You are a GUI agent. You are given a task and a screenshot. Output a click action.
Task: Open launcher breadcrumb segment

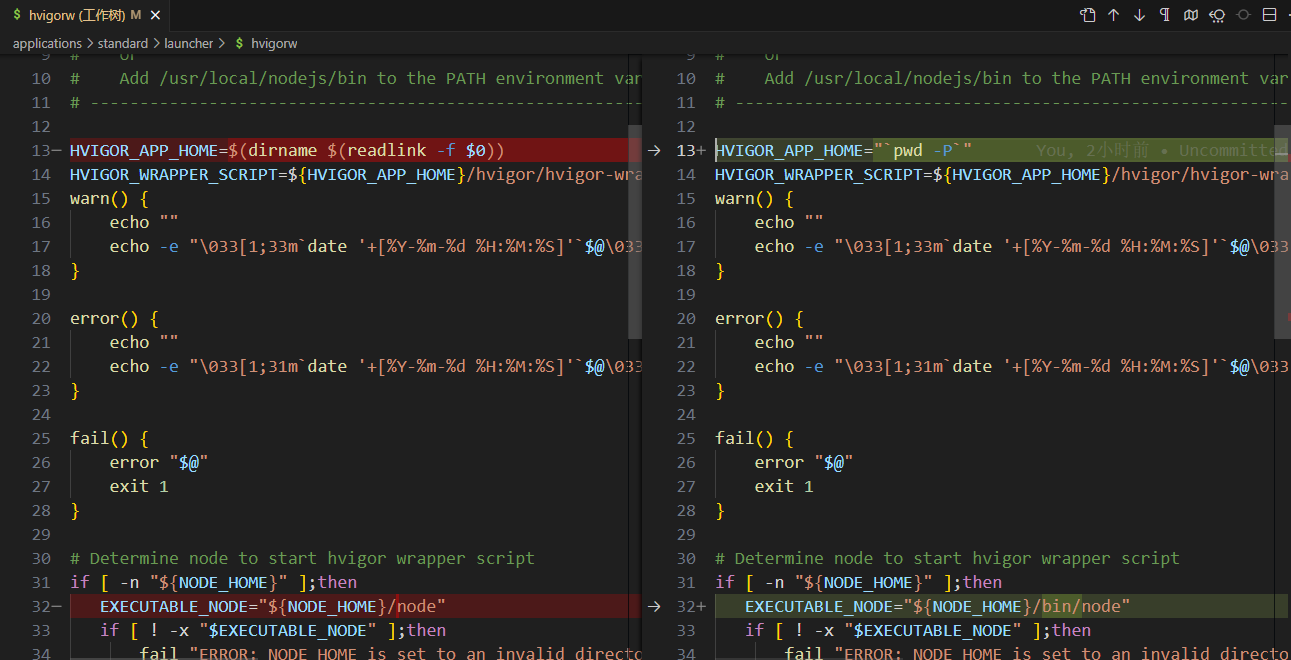189,43
